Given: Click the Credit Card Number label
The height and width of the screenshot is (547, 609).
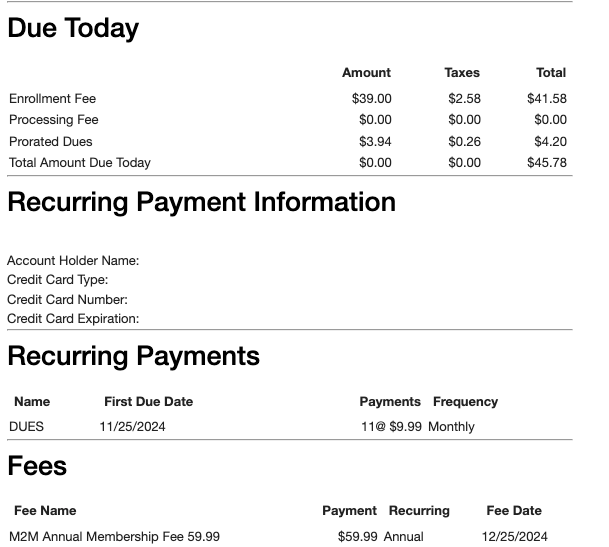Looking at the screenshot, I should click(67, 300).
